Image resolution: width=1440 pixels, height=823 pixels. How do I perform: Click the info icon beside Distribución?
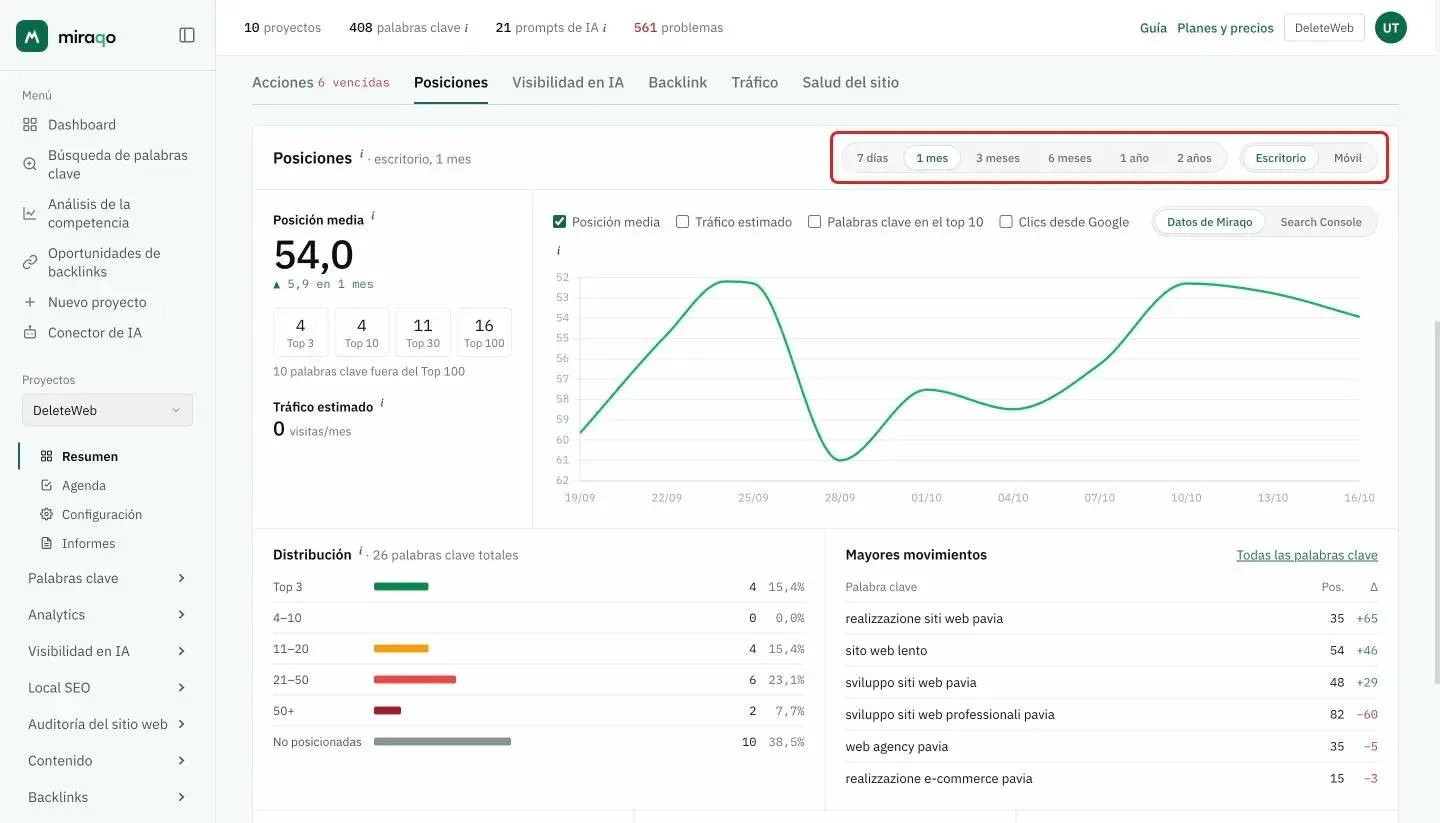[360, 551]
